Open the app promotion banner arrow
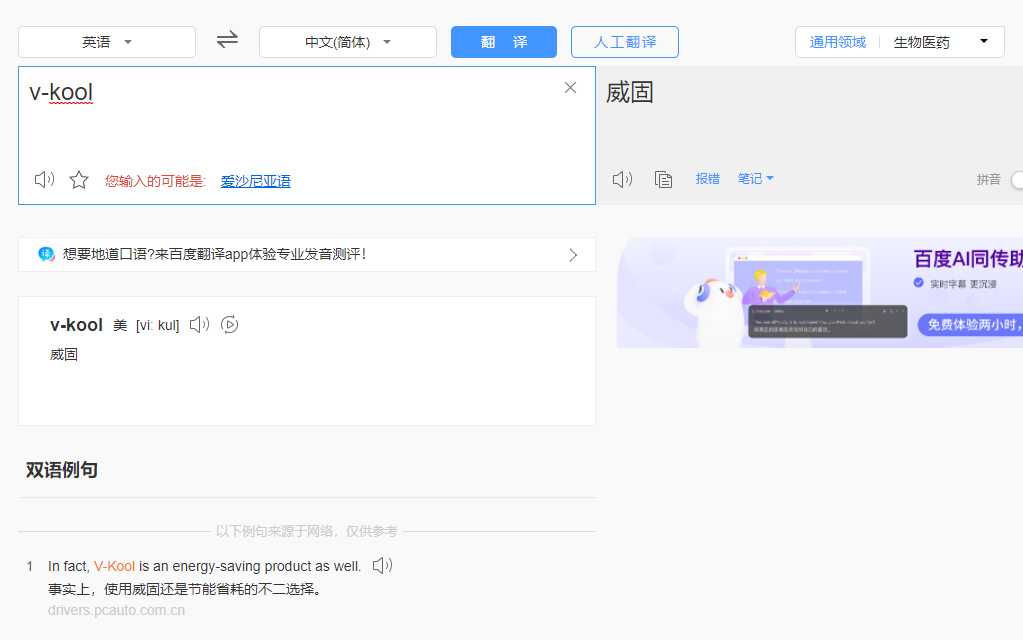The image size is (1023, 640). [x=573, y=255]
